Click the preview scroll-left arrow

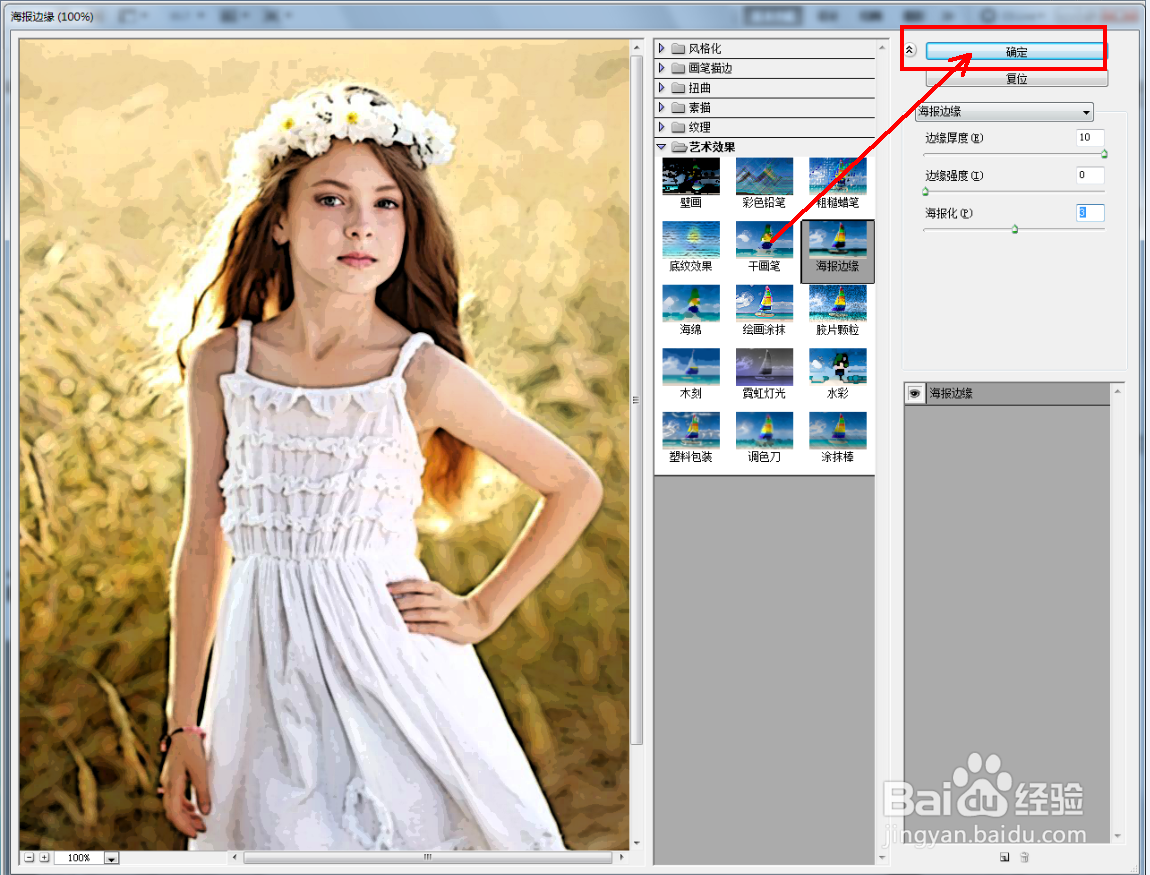235,857
